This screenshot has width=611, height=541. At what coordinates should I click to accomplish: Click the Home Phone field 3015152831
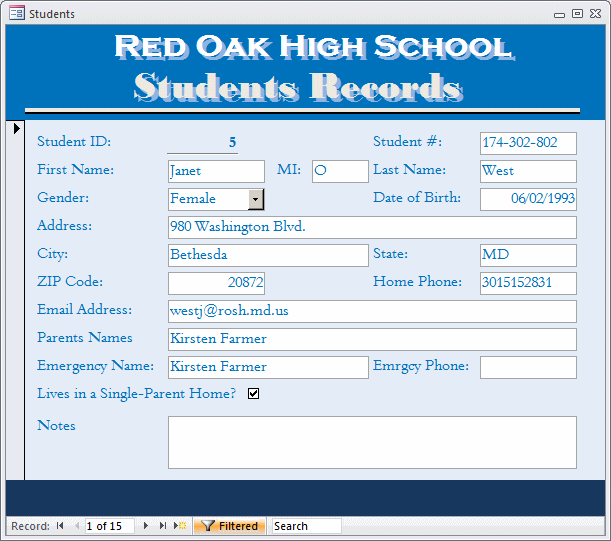pyautogui.click(x=528, y=283)
